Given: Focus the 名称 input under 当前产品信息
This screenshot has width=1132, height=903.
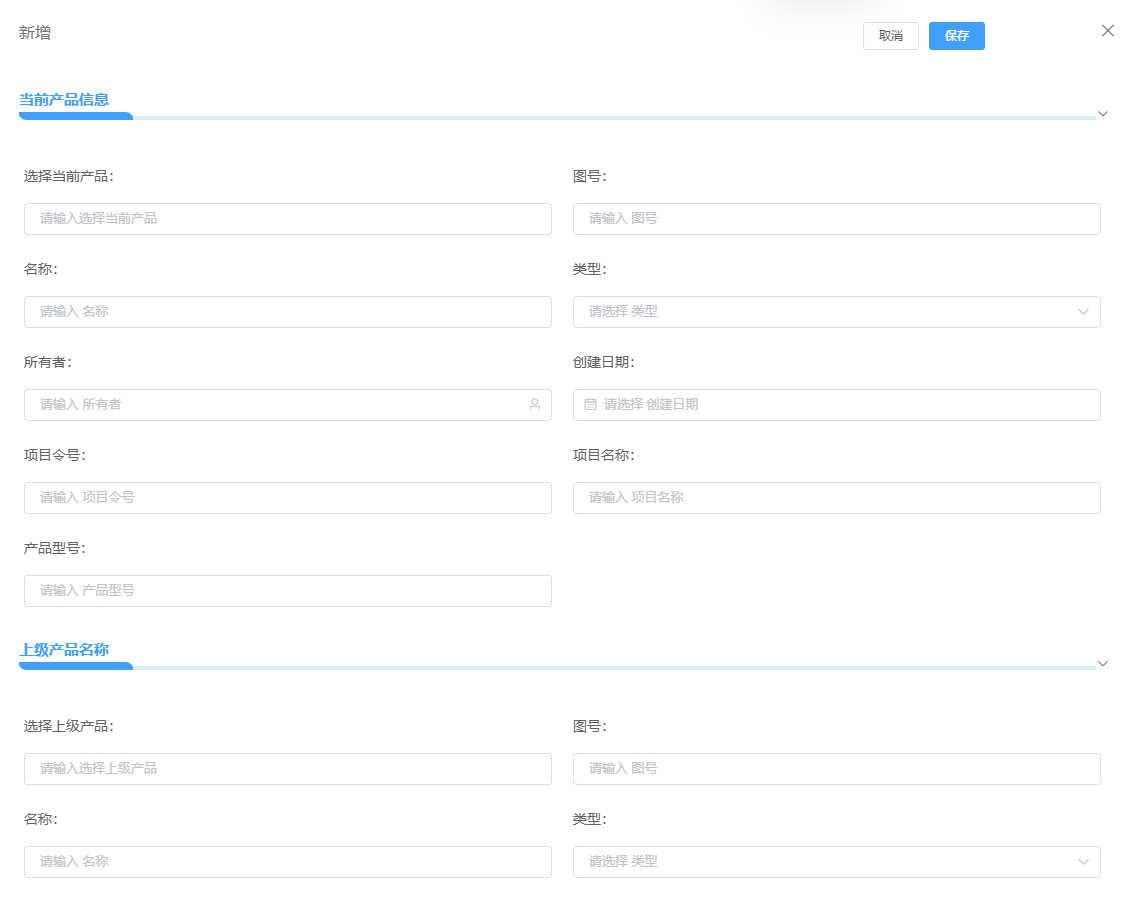Looking at the screenshot, I should coord(287,312).
